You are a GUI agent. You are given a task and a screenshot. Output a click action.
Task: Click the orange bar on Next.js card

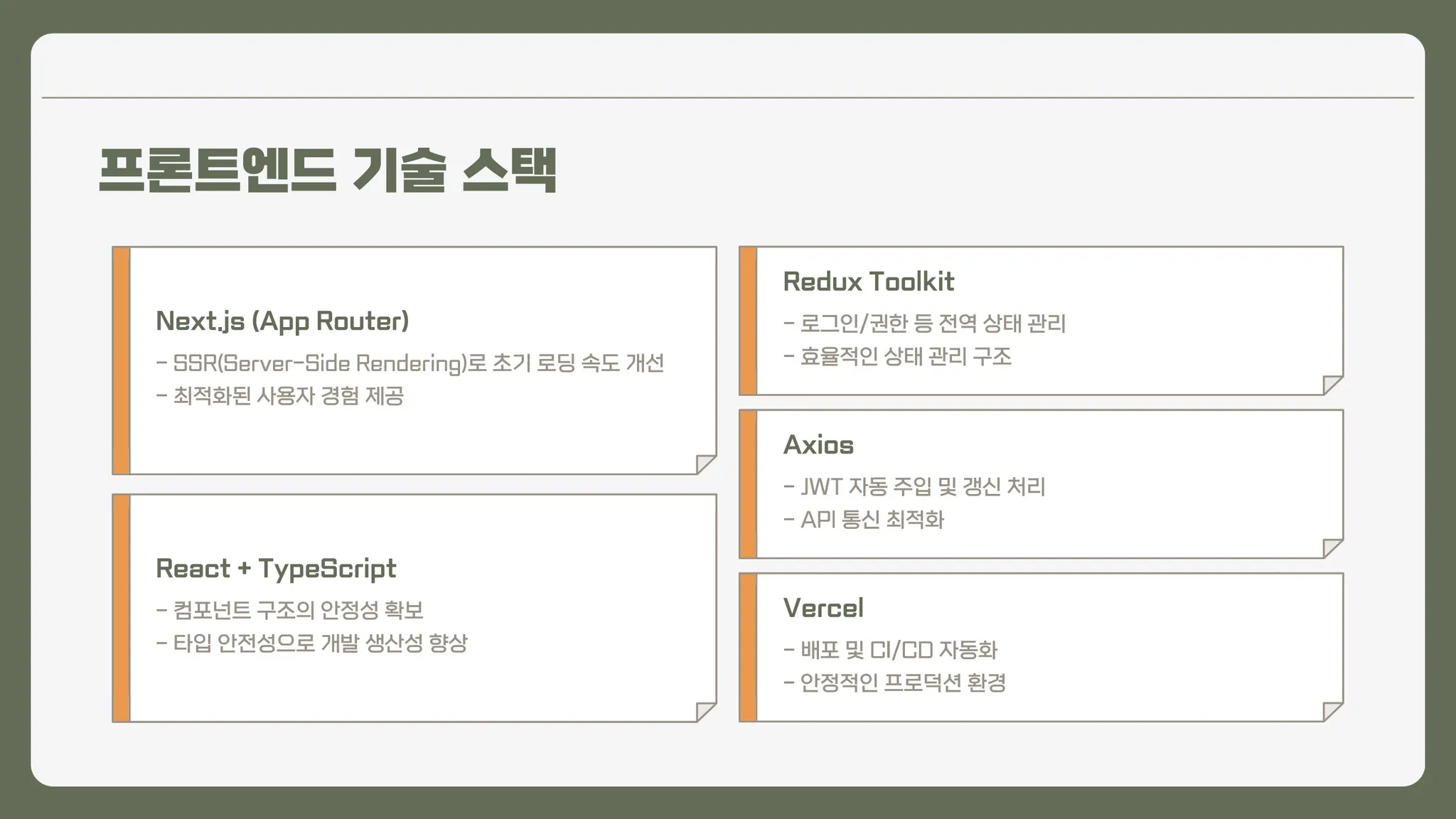[122, 360]
